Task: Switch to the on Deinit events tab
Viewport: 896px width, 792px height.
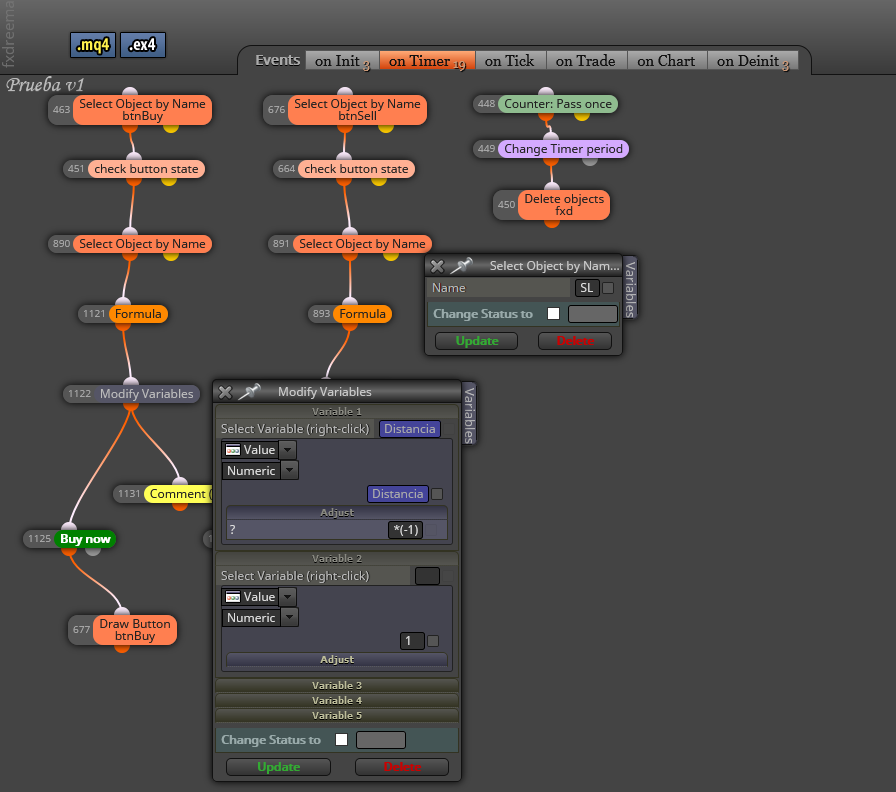Action: [753, 61]
